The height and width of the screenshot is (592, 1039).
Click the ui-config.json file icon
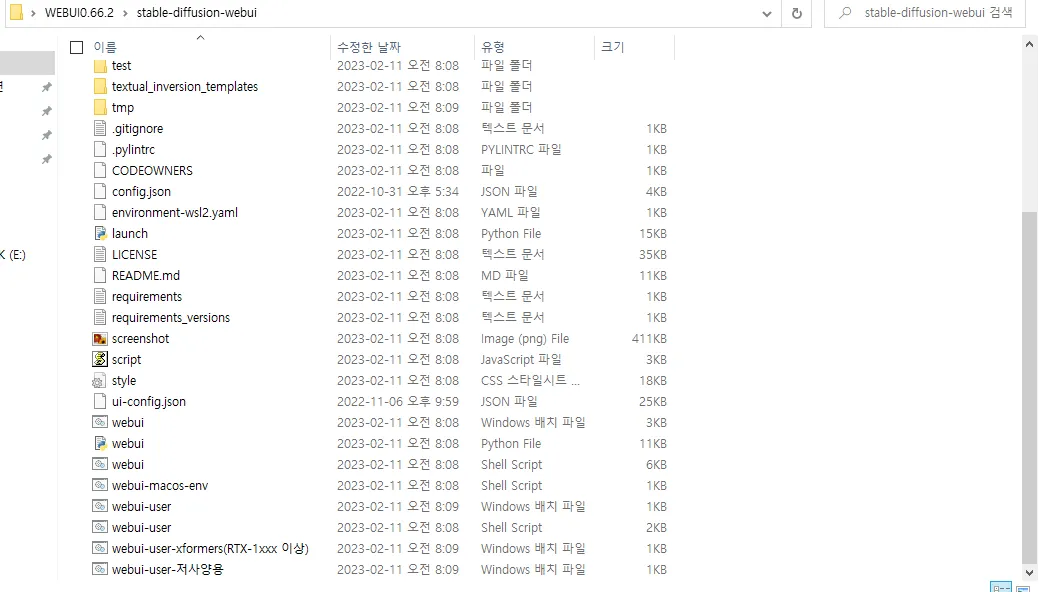pyautogui.click(x=100, y=402)
